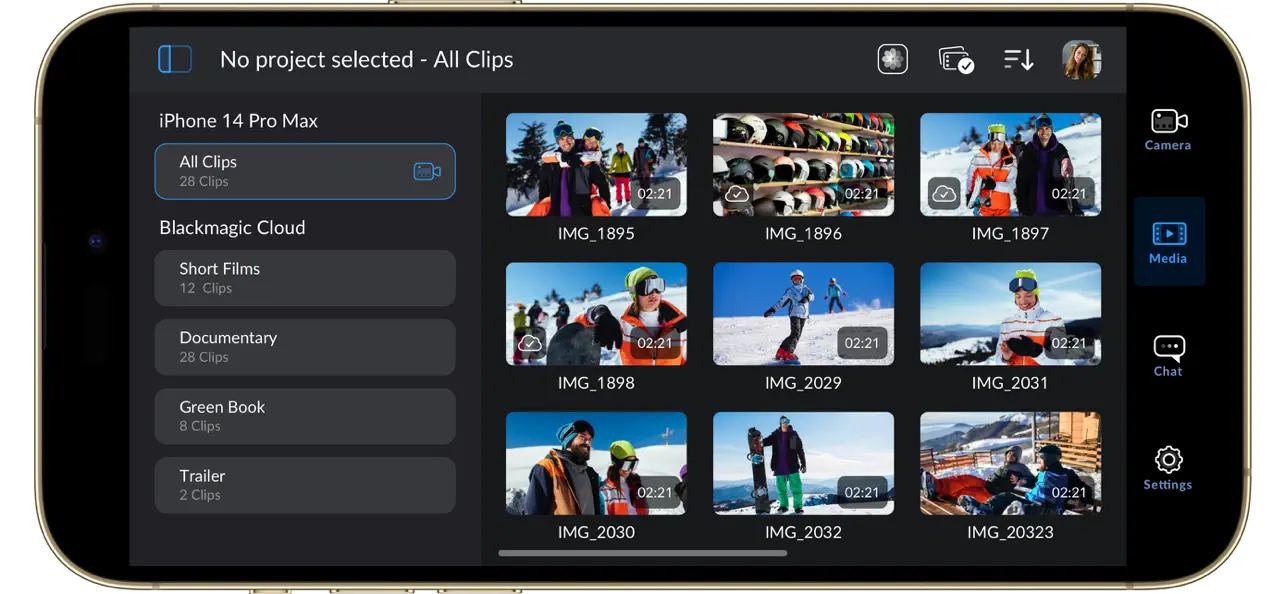Screen dimensions: 1285x594
Task: Switch to the Media tab
Action: pyautogui.click(x=1168, y=243)
